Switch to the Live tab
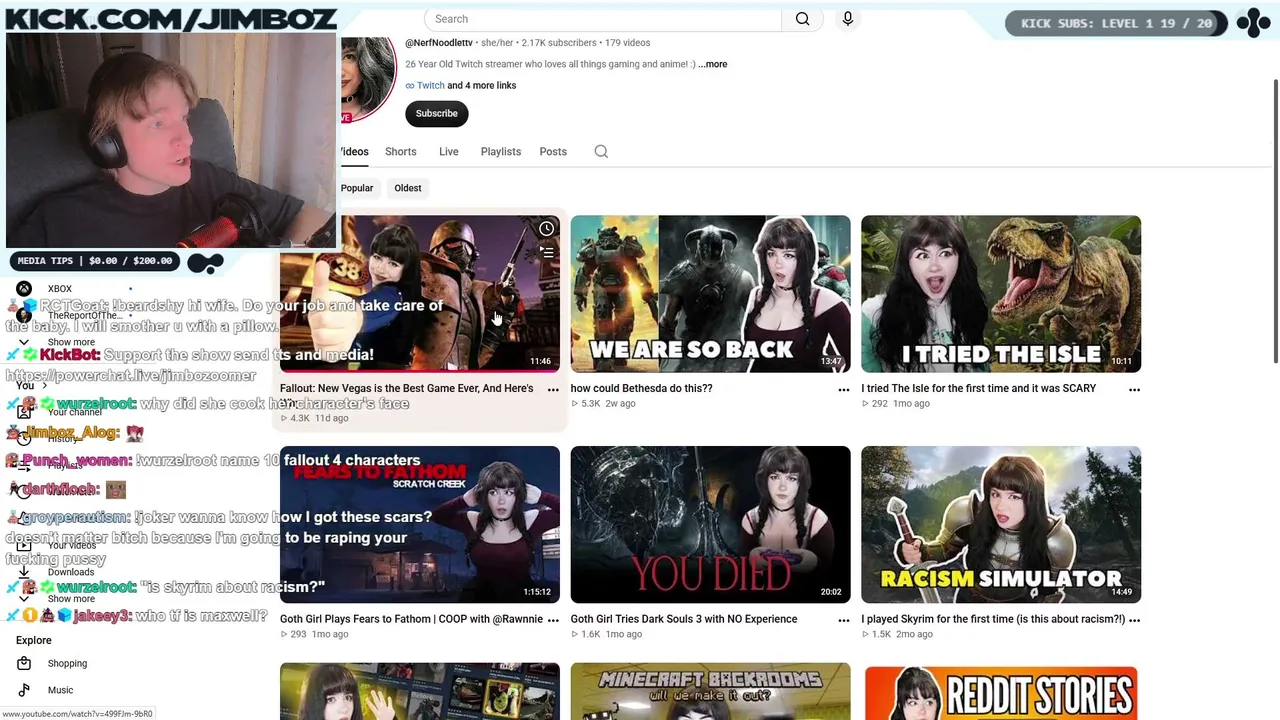 (448, 152)
